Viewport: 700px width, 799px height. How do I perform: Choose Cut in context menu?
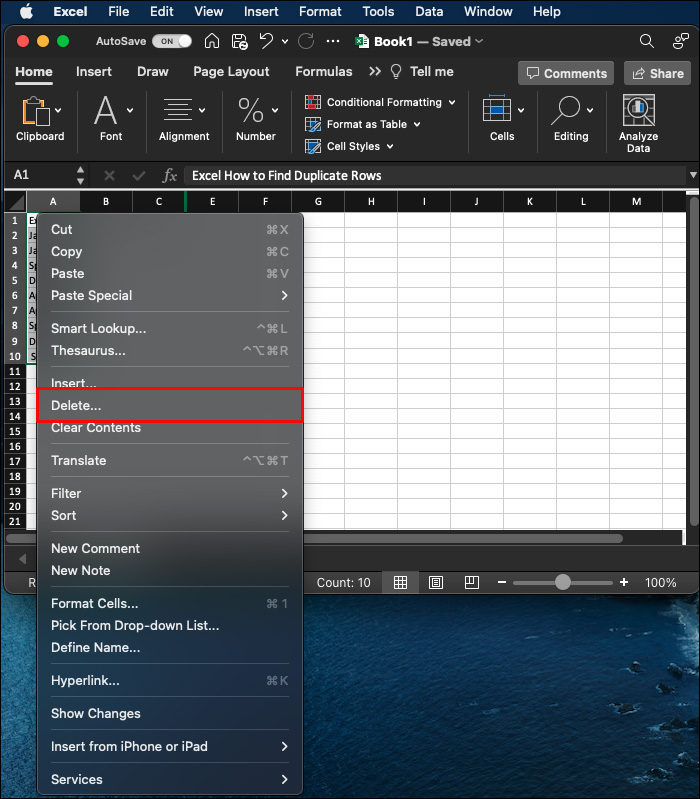pyautogui.click(x=170, y=229)
